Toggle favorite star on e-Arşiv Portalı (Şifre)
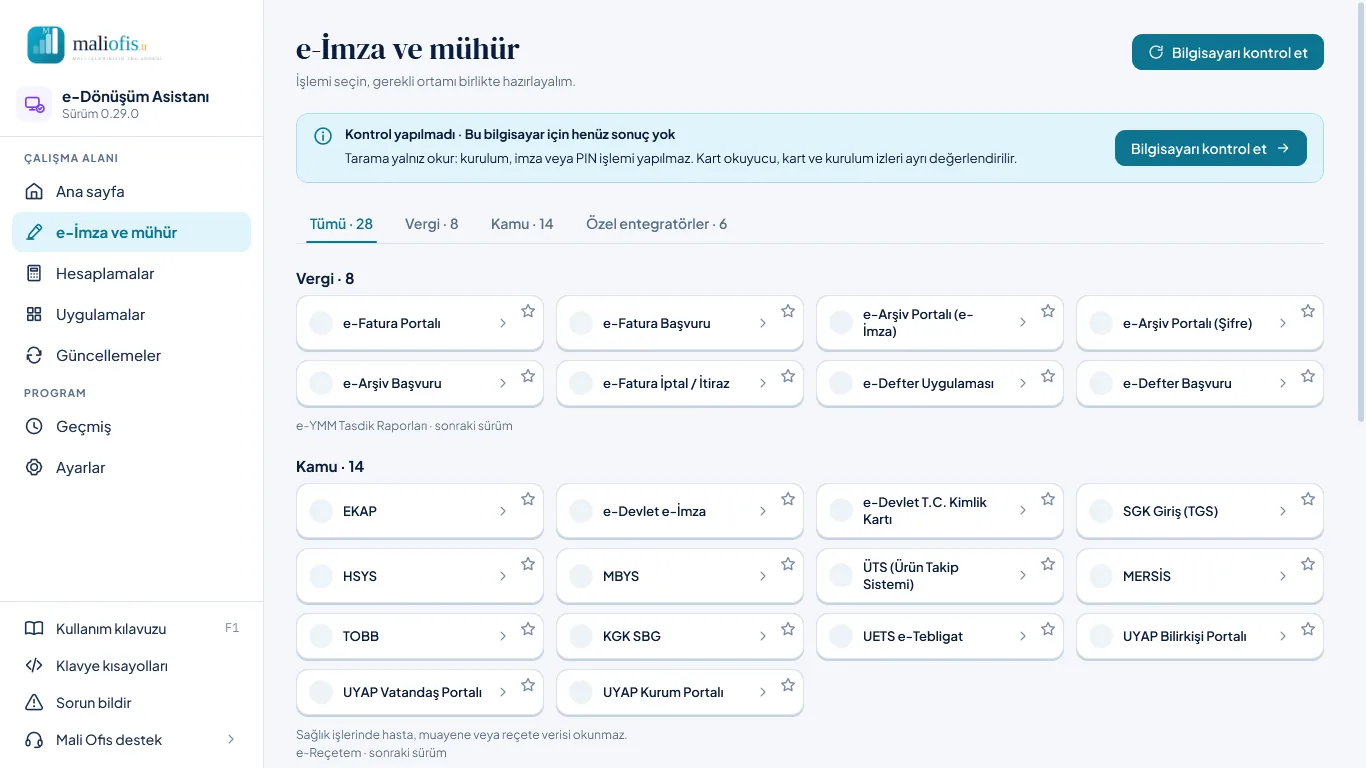 [1308, 311]
